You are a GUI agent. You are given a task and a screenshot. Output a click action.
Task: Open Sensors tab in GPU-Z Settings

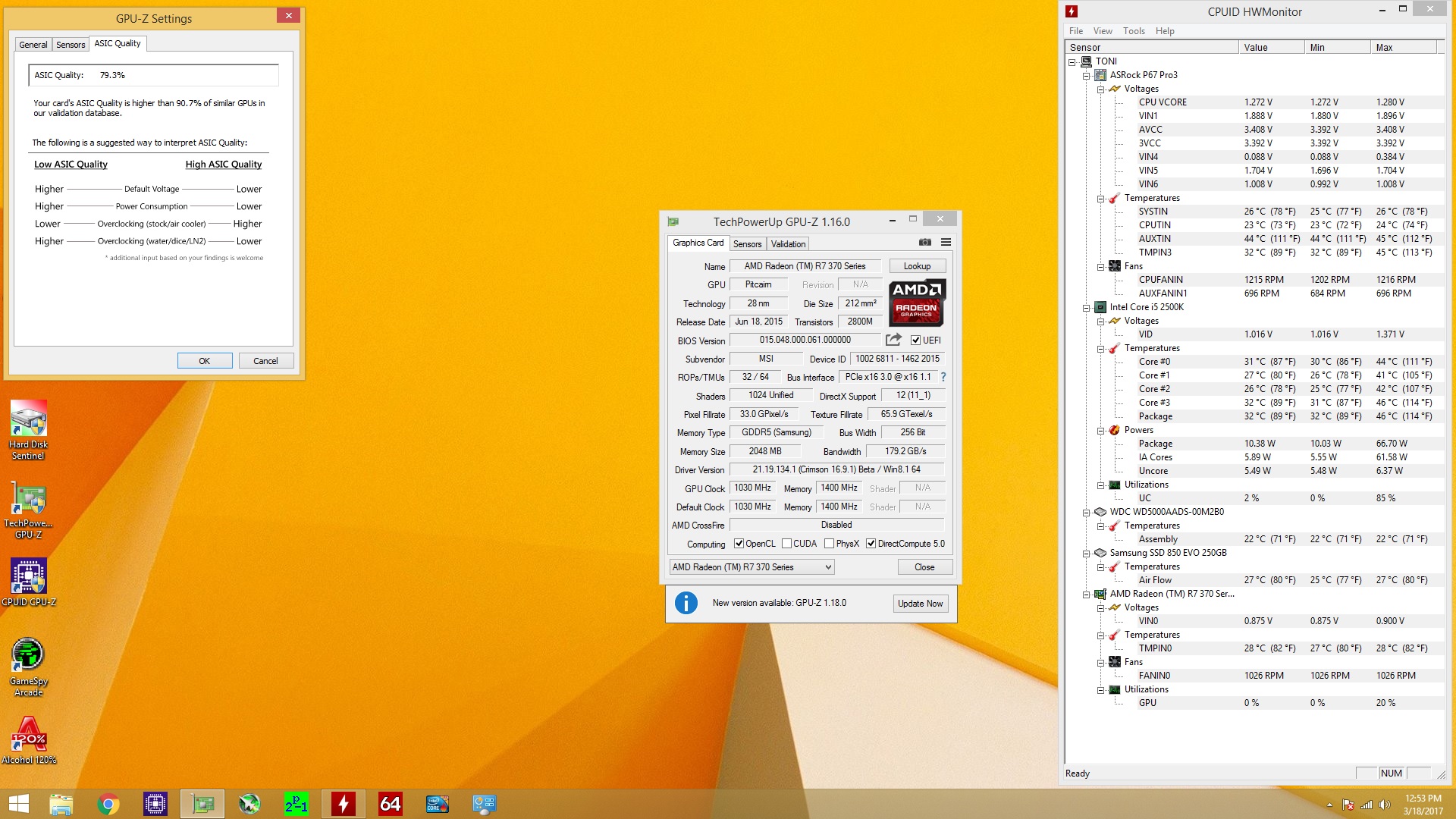tap(71, 45)
